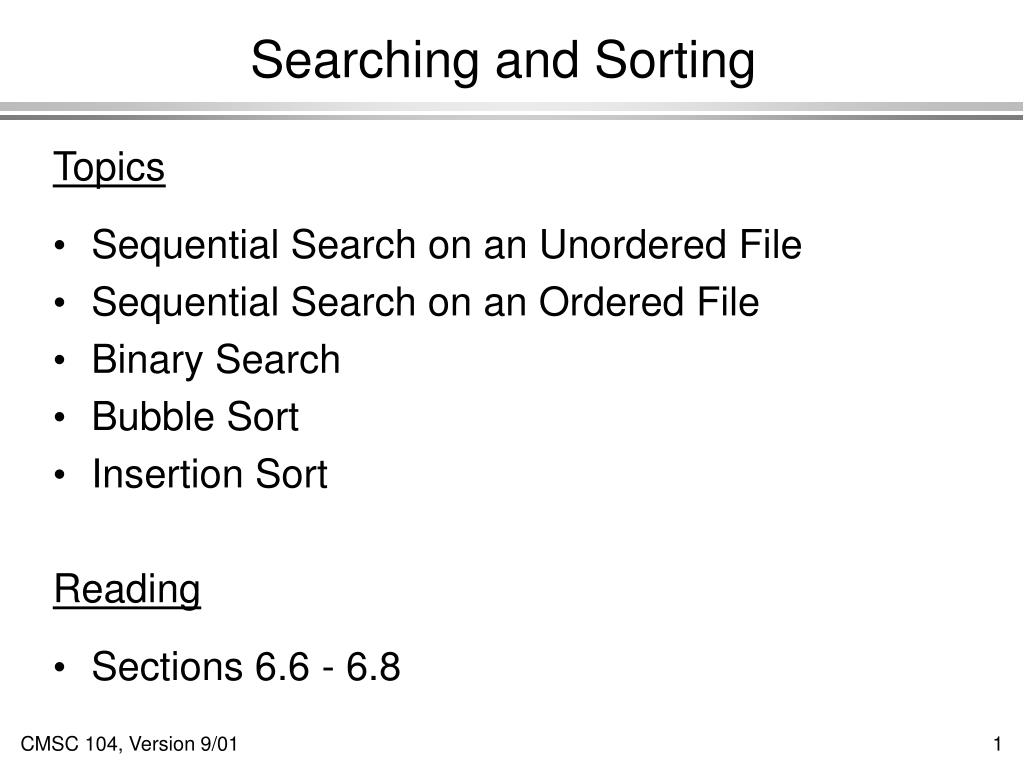The width and height of the screenshot is (1024, 768).
Task: Click the gray divider bar under title
Action: [x=512, y=111]
